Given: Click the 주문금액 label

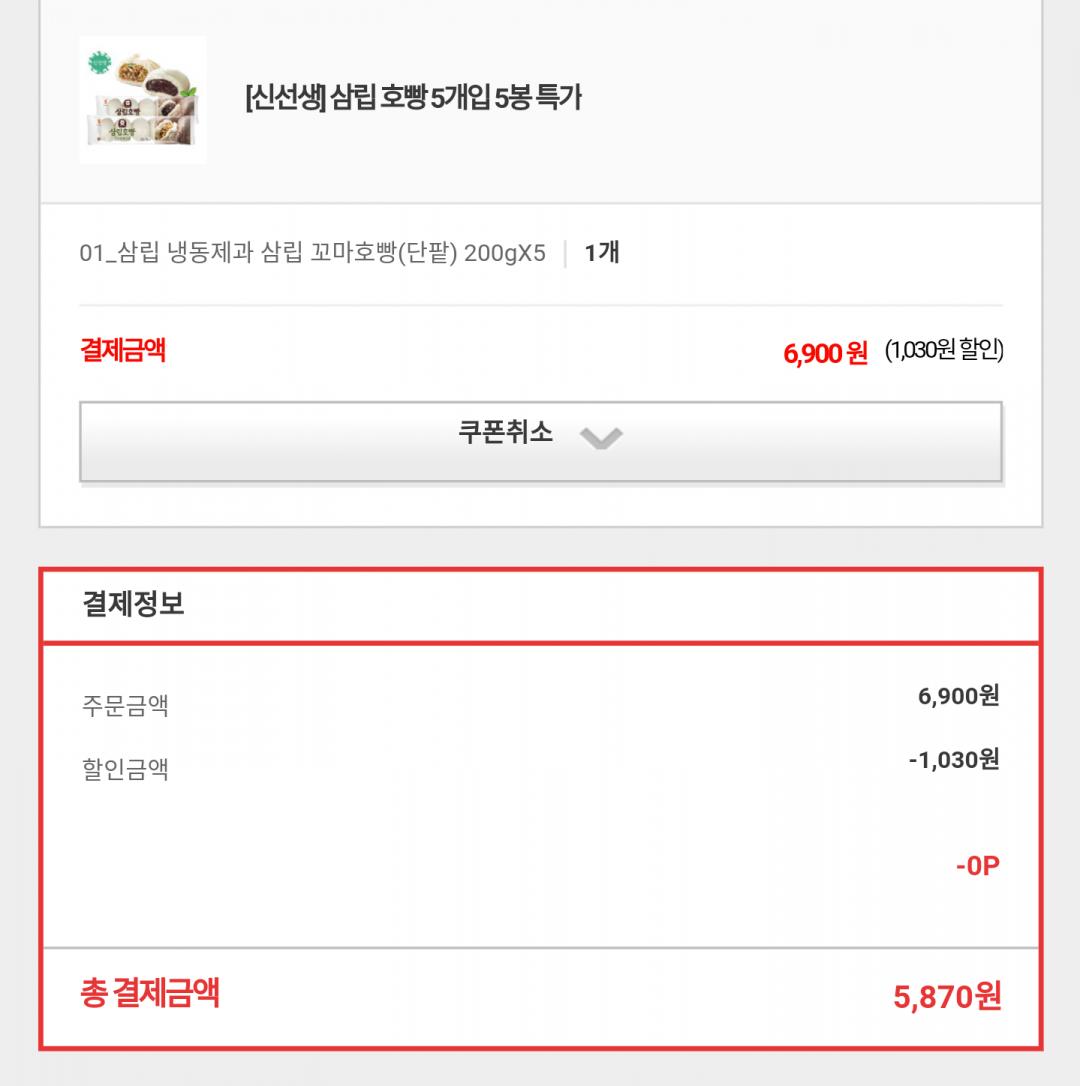Looking at the screenshot, I should pos(125,706).
